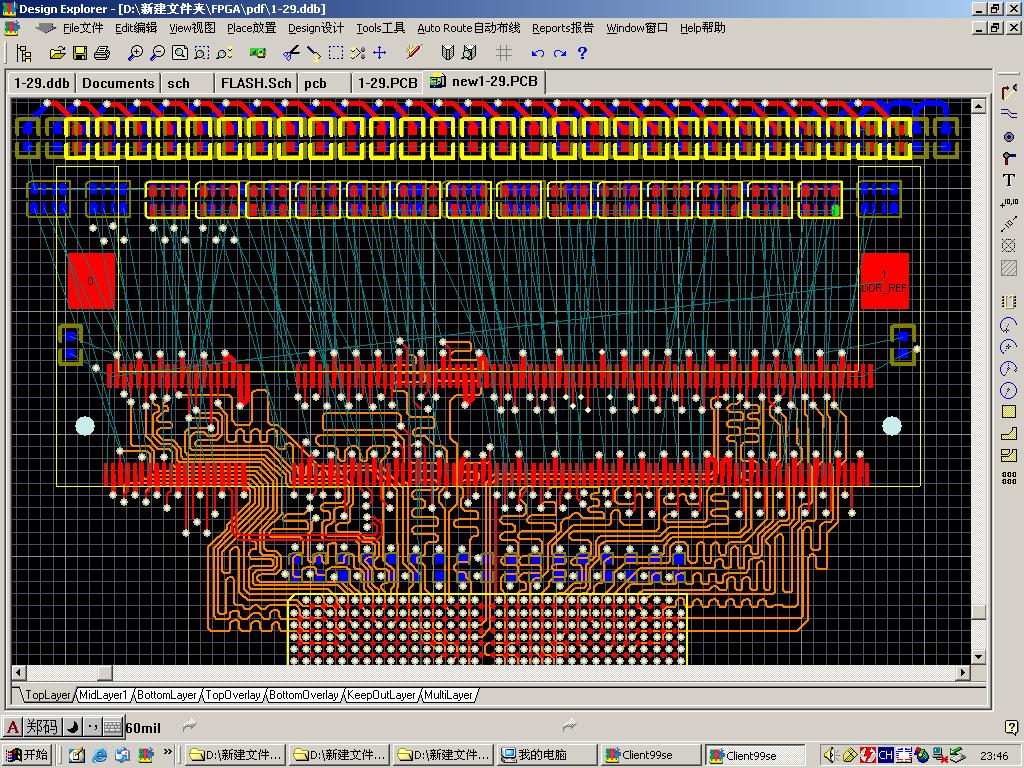Viewport: 1024px width, 768px height.
Task: Select the Place Pad tool
Action: tap(1009, 136)
